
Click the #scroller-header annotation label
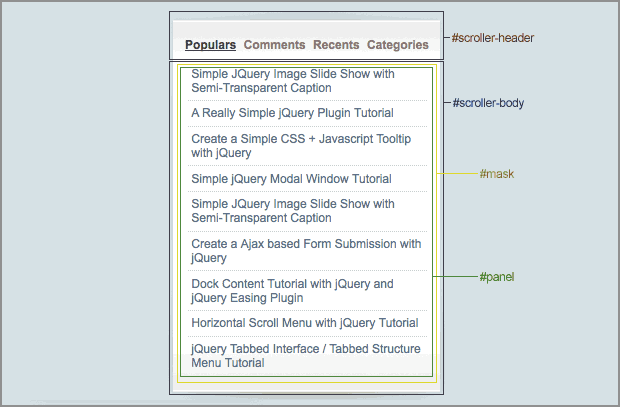(x=493, y=38)
